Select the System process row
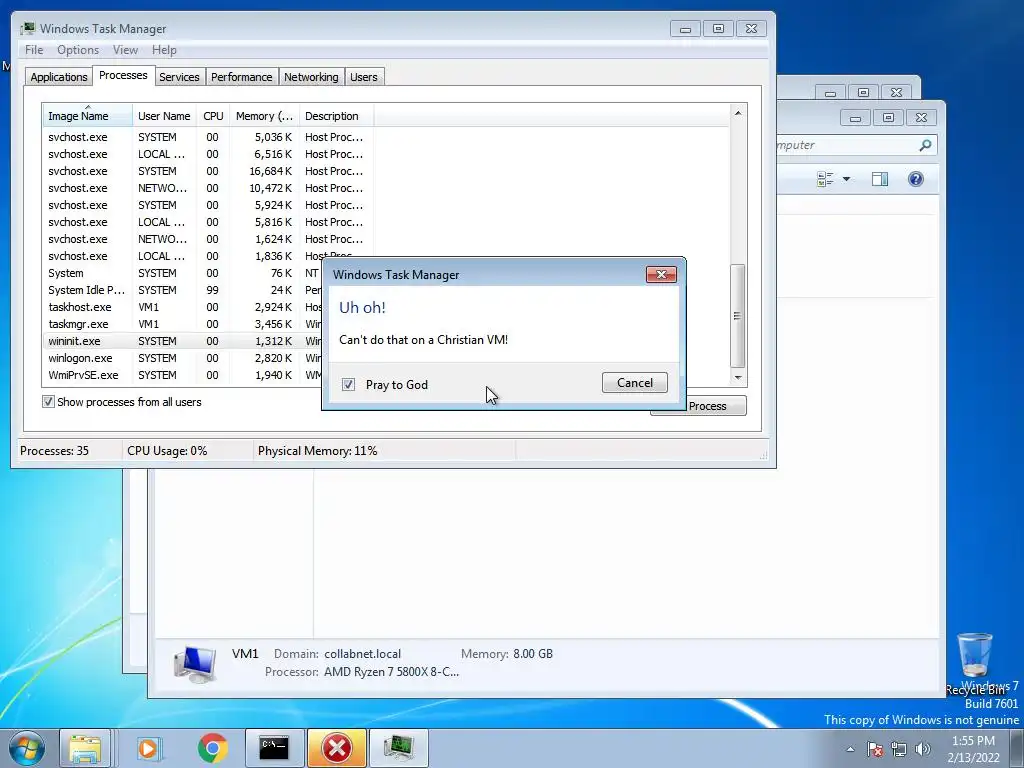The image size is (1024, 768). pos(183,273)
